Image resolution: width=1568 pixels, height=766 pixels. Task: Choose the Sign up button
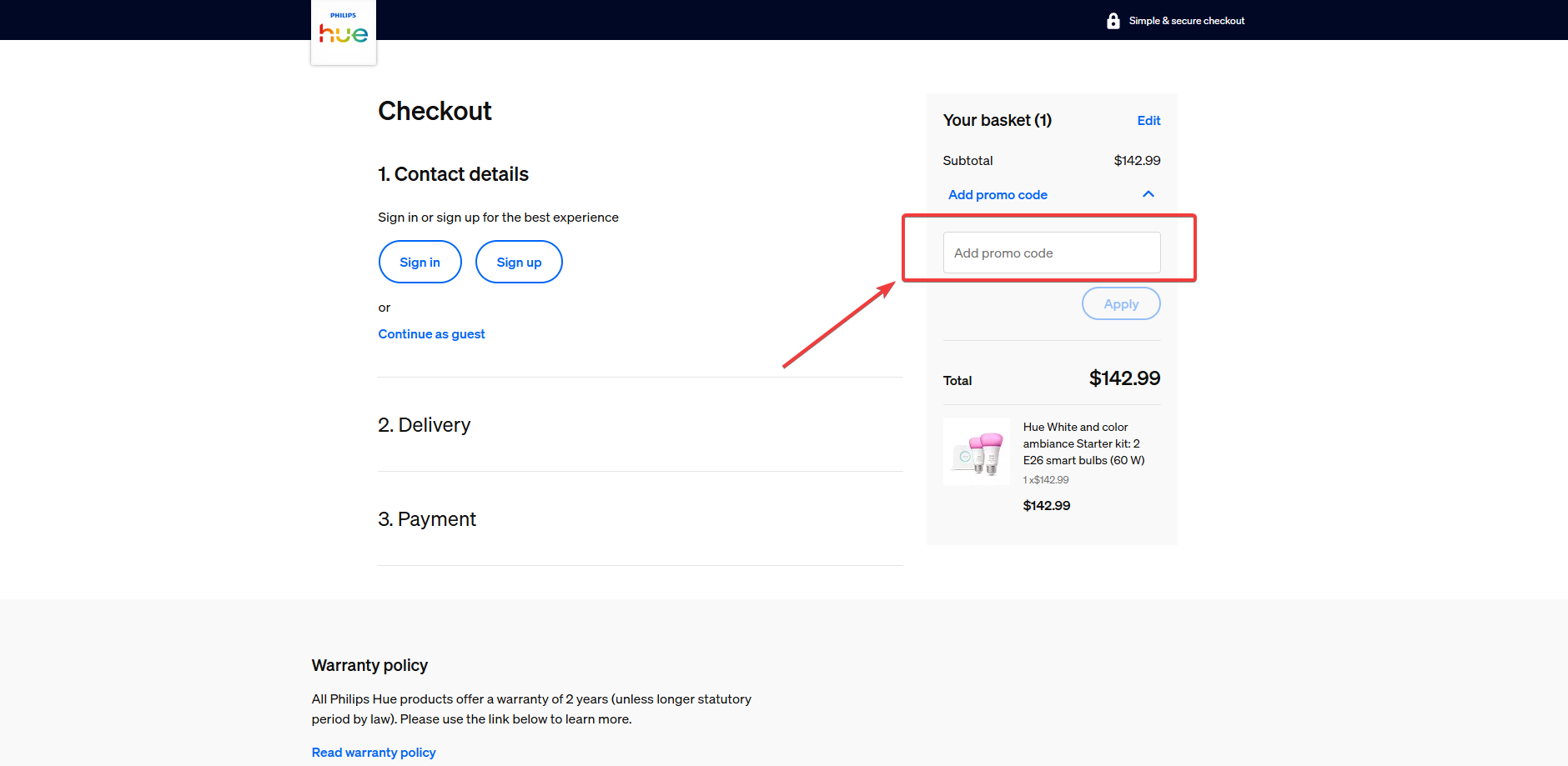pyautogui.click(x=519, y=263)
